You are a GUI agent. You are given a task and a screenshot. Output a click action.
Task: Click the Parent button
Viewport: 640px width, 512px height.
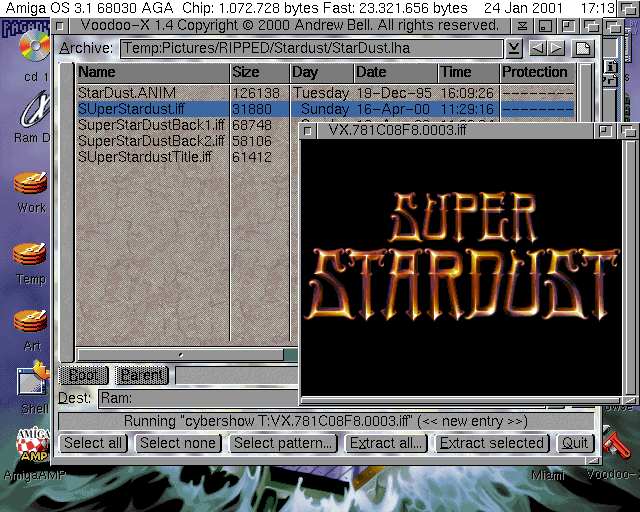pos(142,375)
